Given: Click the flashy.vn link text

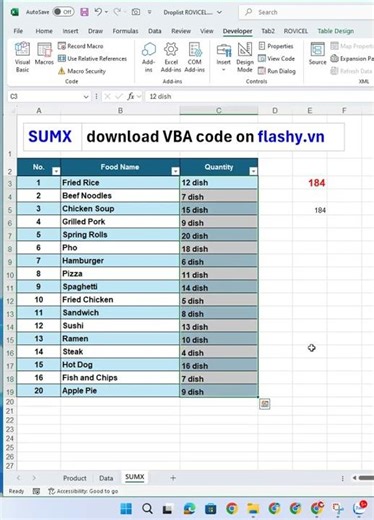Looking at the screenshot, I should coord(291,137).
